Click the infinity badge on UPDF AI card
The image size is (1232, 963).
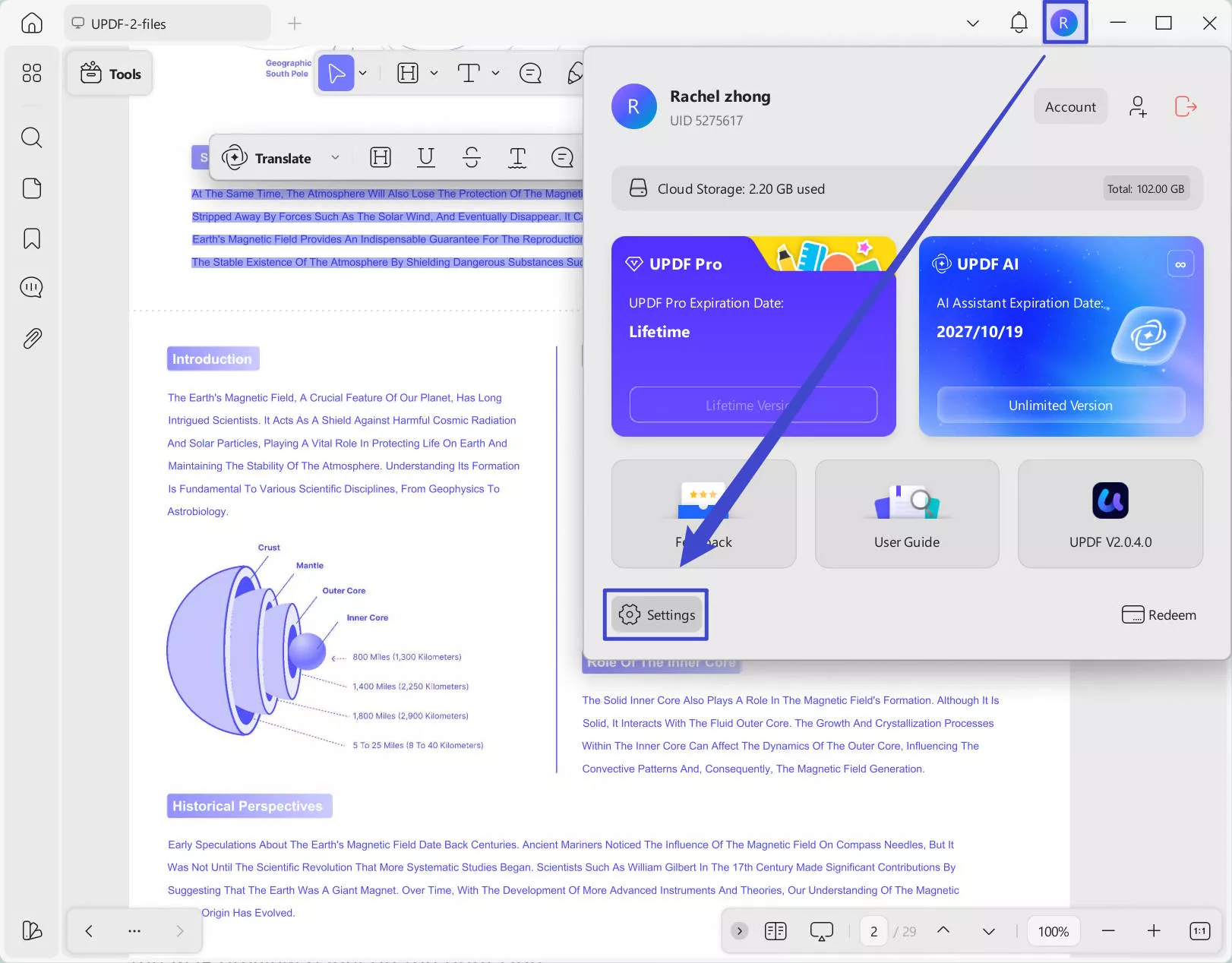[x=1180, y=264]
